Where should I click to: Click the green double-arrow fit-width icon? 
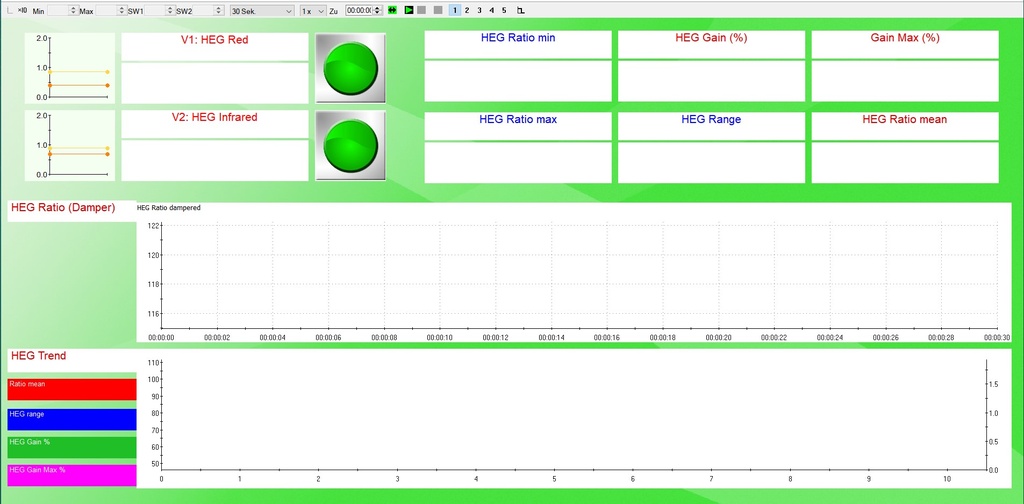(392, 10)
